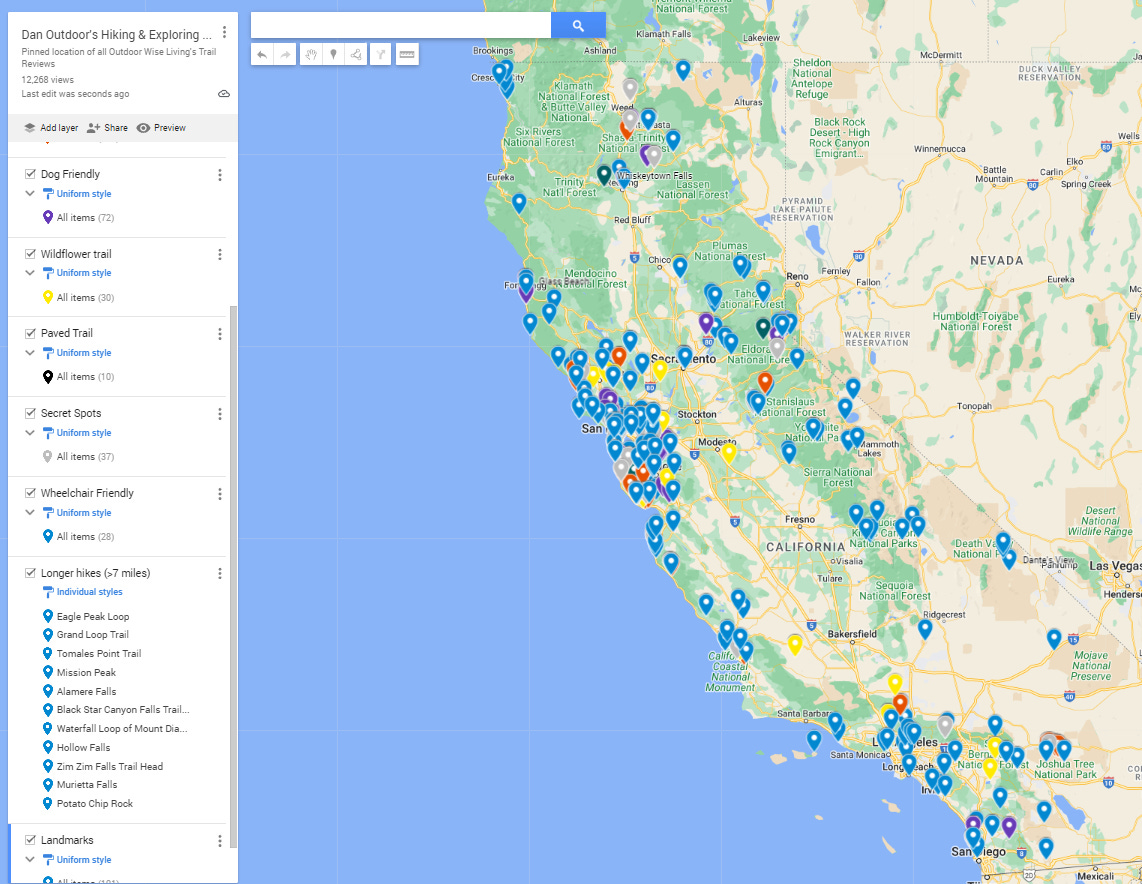
Task: Open Longer hikes layer options menu
Action: [220, 574]
